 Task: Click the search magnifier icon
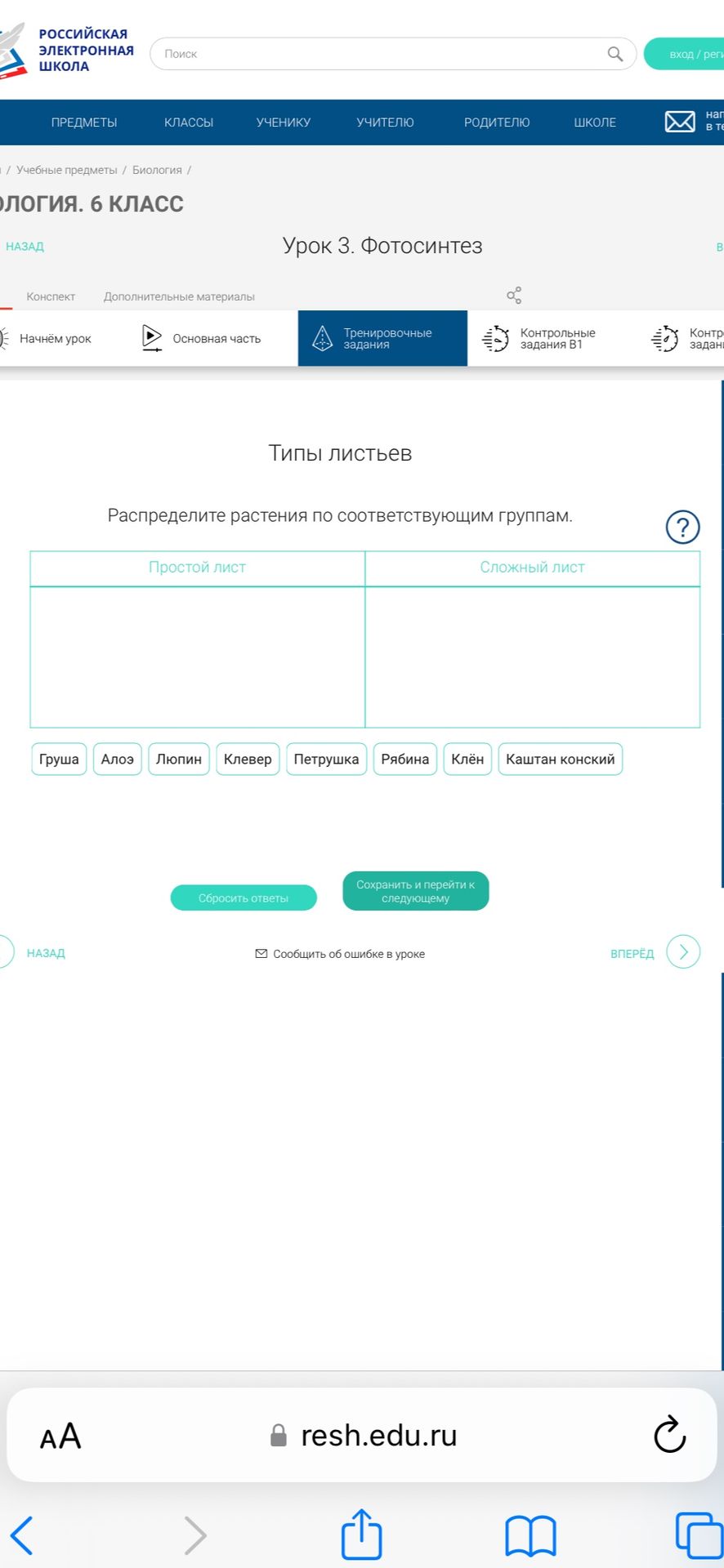pyautogui.click(x=615, y=54)
